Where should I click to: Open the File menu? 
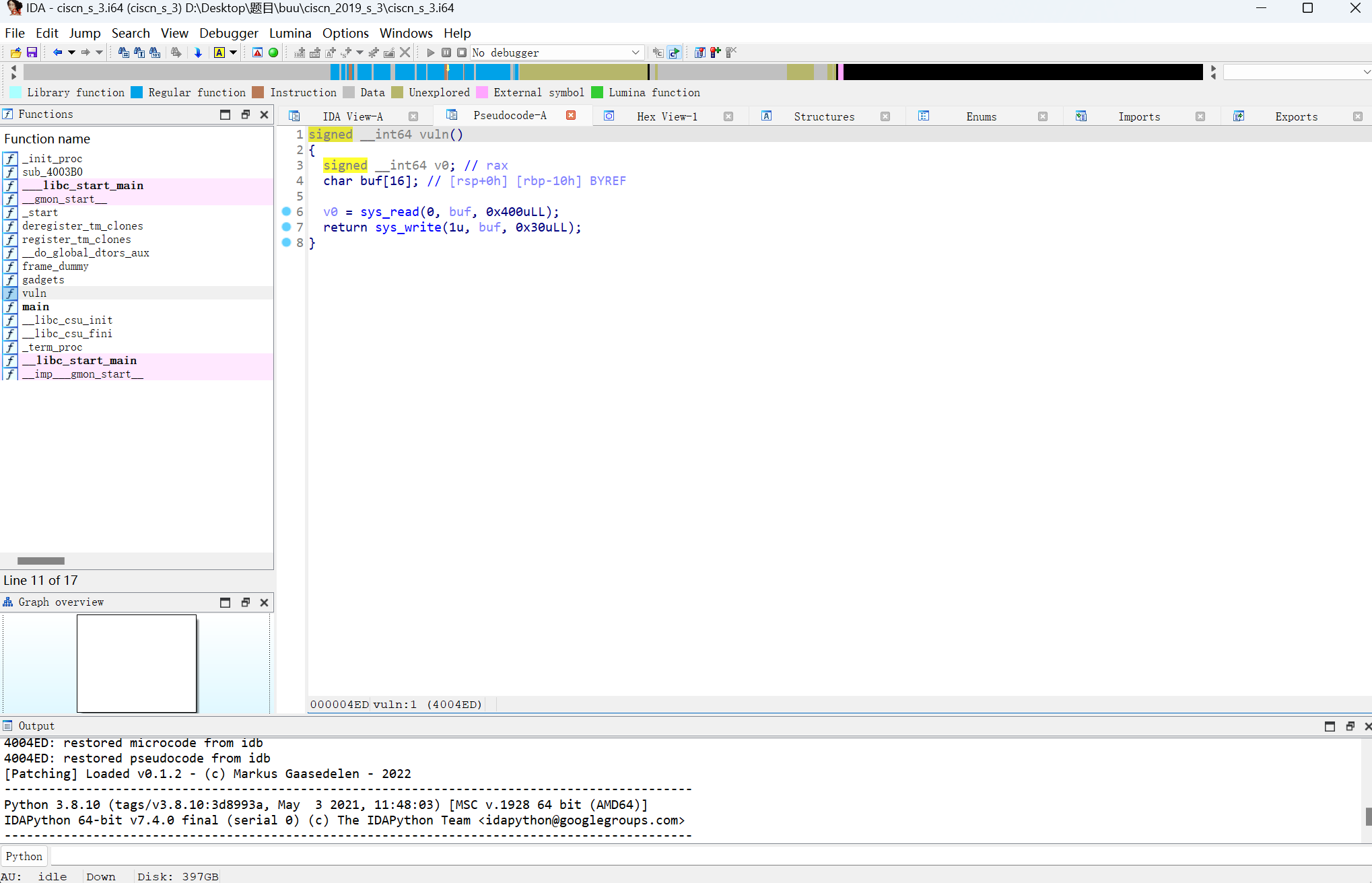(15, 33)
